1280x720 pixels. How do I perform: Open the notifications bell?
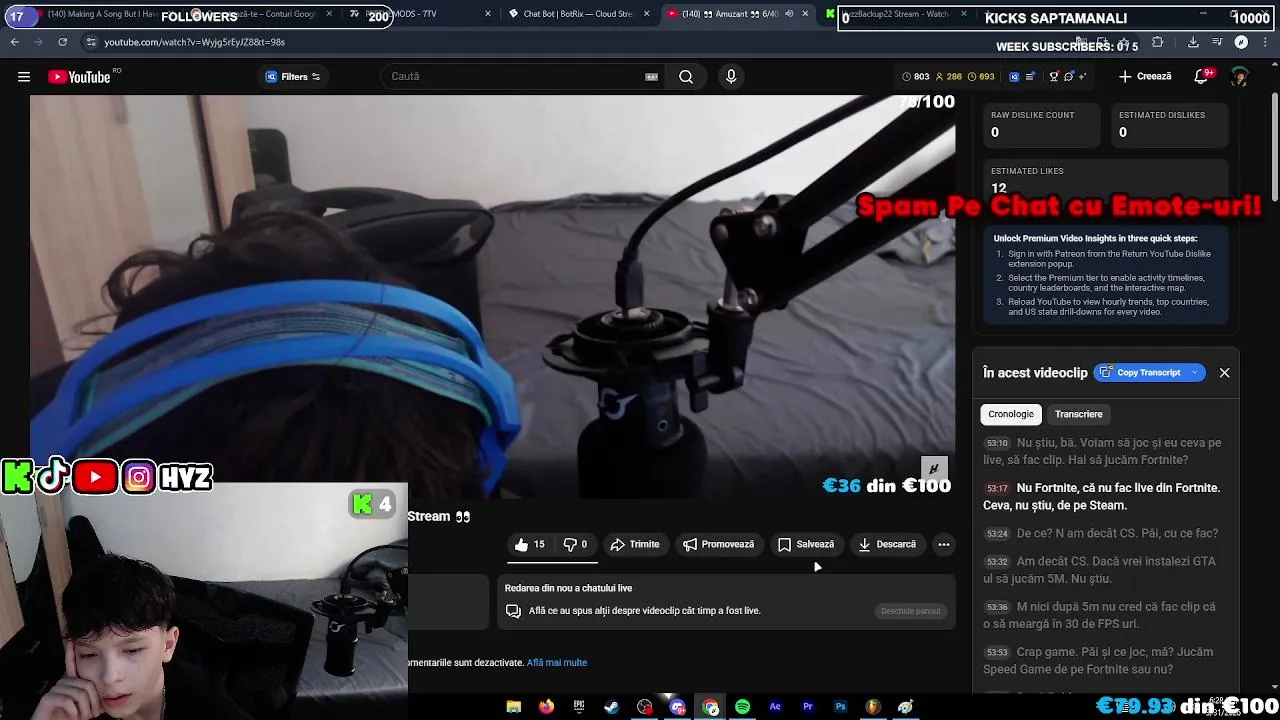click(x=1203, y=77)
